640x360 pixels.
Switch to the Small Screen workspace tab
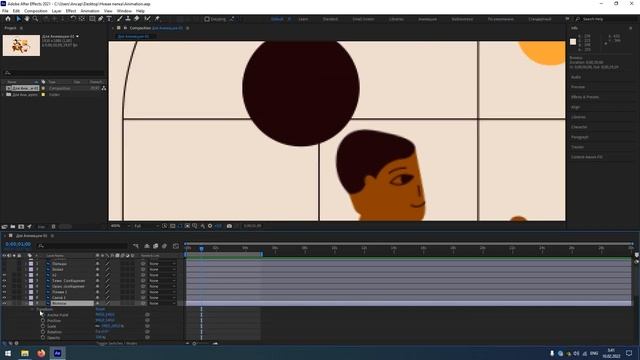click(363, 19)
